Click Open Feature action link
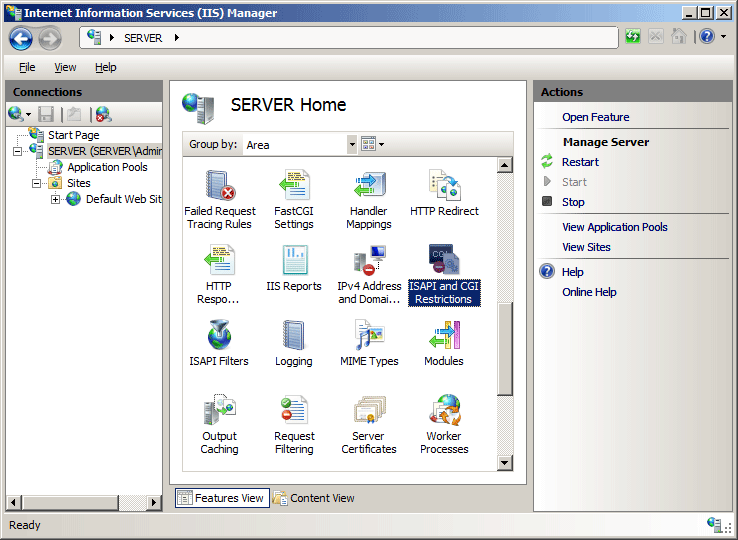 coord(595,117)
